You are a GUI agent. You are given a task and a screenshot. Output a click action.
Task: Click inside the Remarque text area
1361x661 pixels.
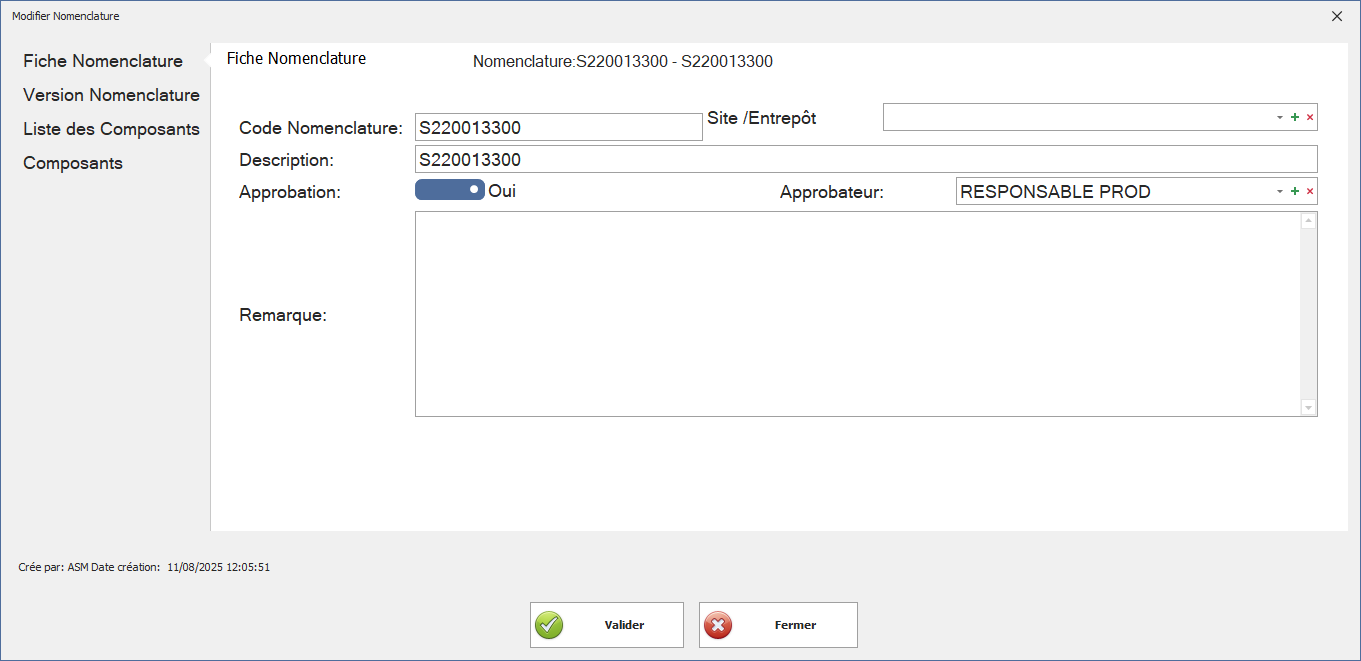(x=858, y=314)
